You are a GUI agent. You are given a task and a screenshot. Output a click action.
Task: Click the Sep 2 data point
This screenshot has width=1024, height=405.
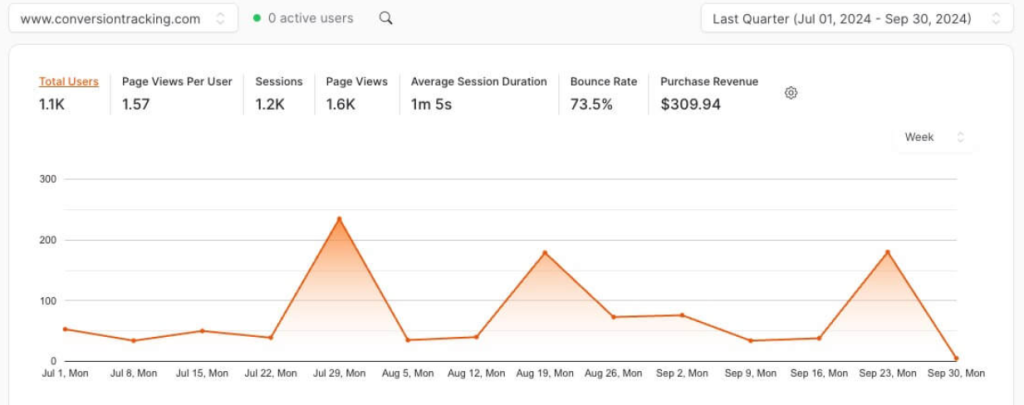682,315
